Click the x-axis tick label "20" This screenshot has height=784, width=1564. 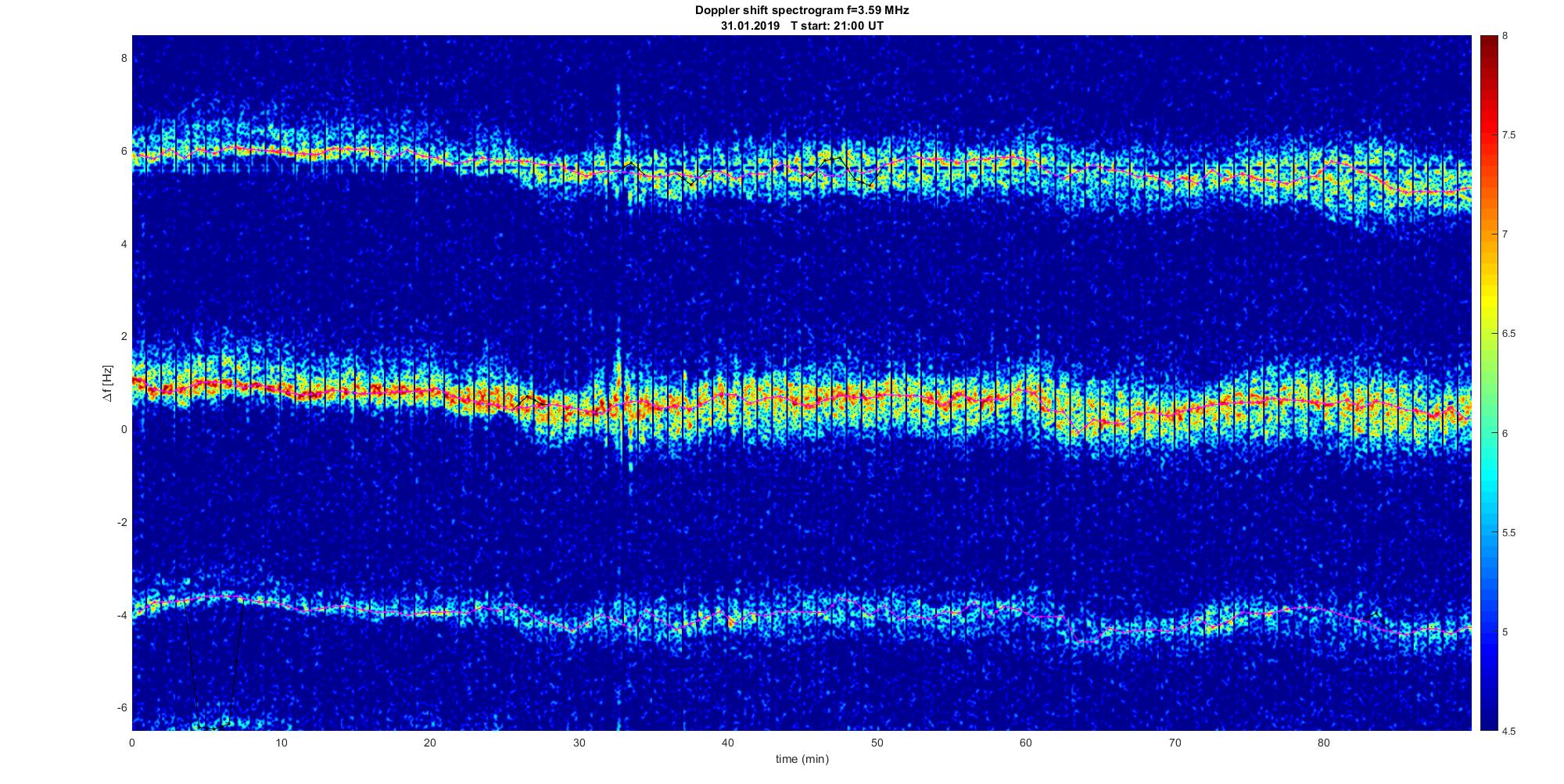tap(430, 743)
